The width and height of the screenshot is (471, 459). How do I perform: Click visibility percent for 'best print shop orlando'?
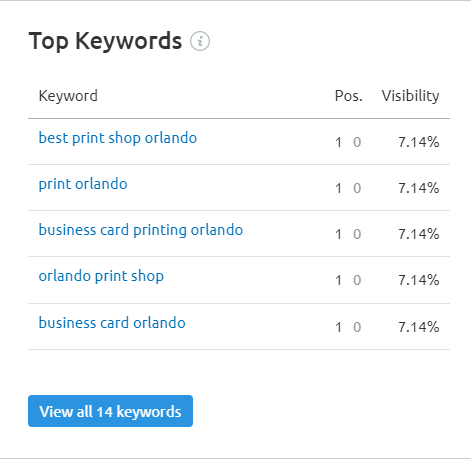[x=419, y=142]
